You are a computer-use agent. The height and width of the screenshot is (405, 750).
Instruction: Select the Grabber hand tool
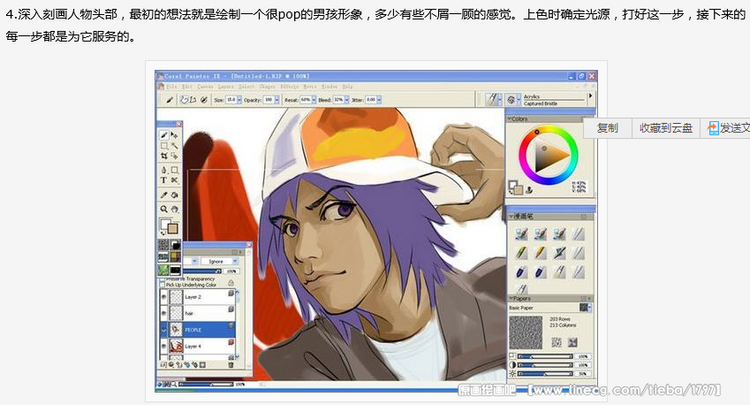point(174,209)
